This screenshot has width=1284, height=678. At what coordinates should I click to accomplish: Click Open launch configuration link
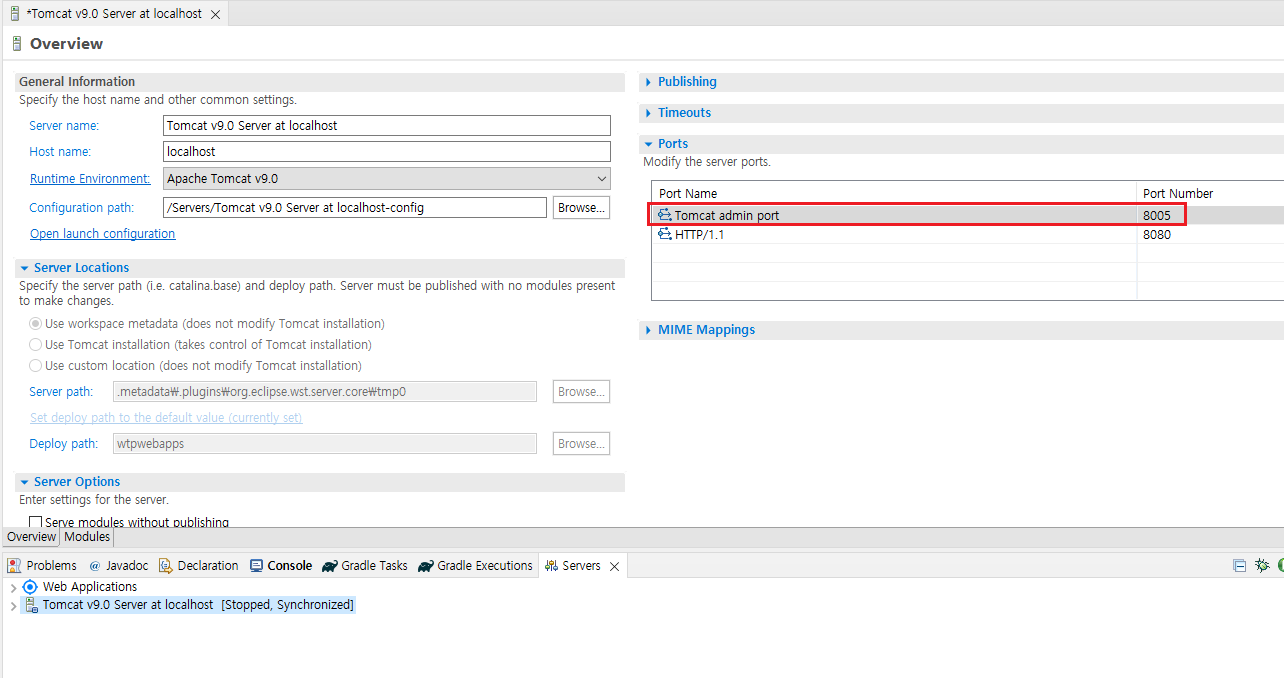point(102,234)
